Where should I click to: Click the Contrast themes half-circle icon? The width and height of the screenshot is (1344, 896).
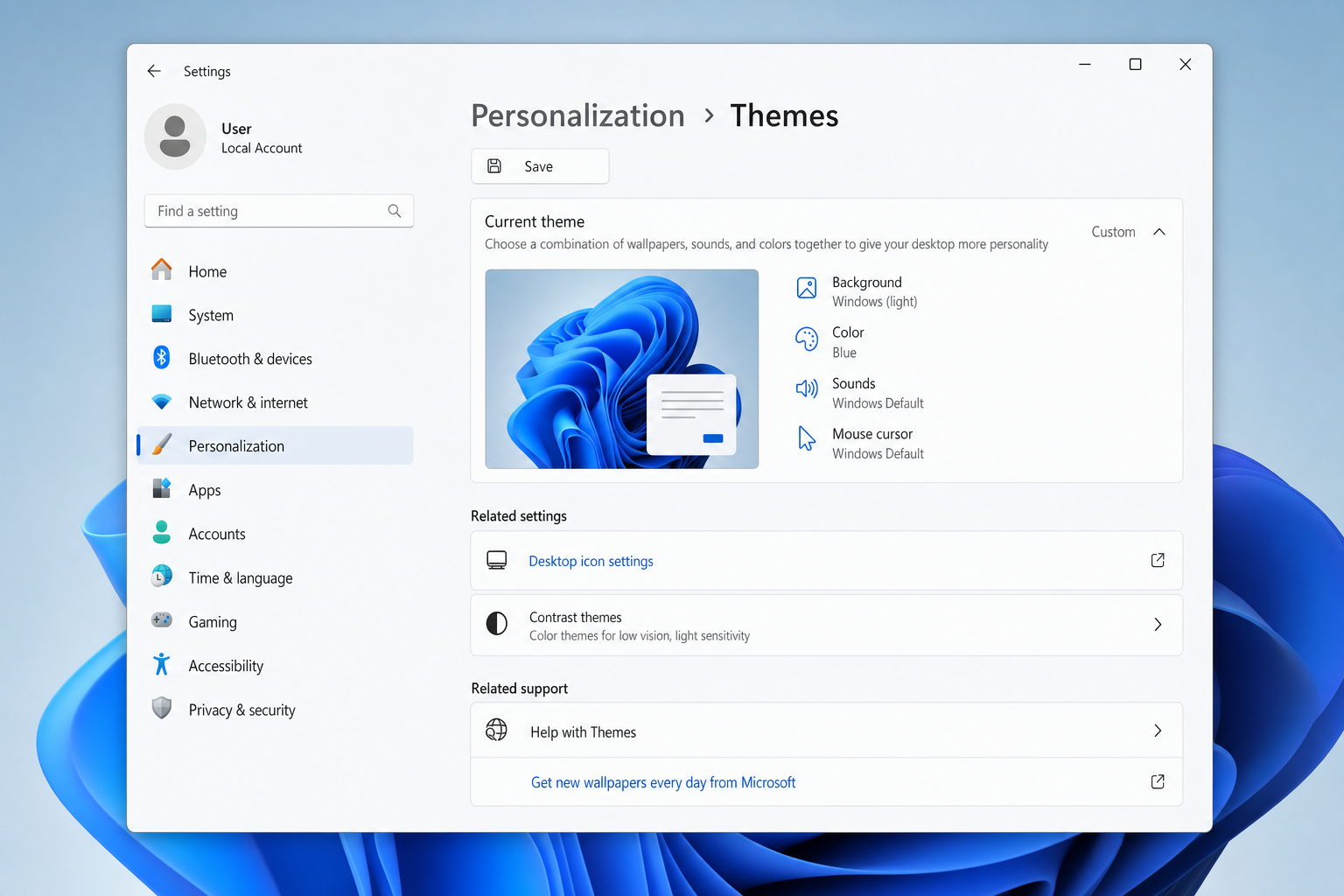(x=497, y=623)
